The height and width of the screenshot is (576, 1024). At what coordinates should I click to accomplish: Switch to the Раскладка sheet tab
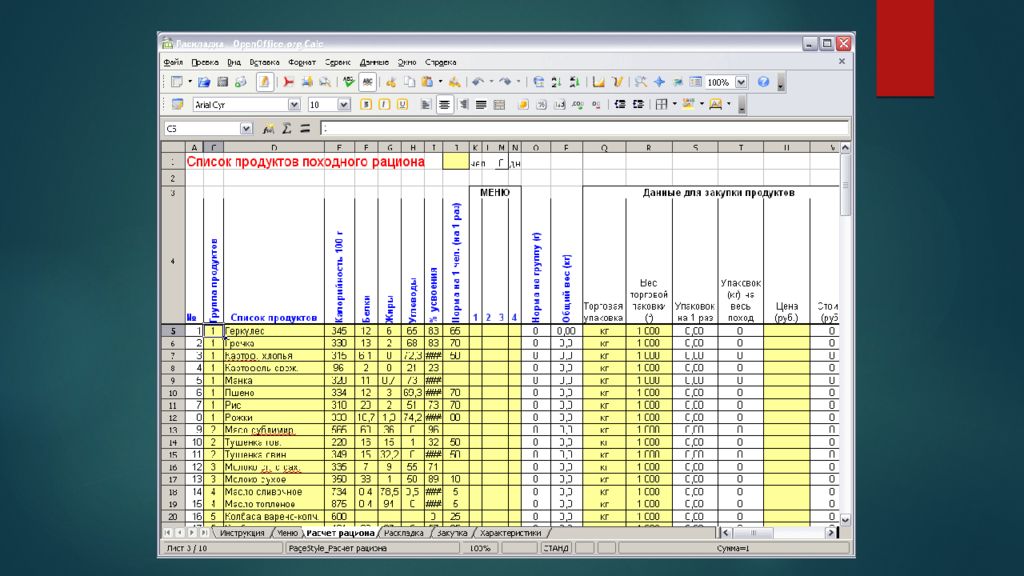pyautogui.click(x=404, y=533)
